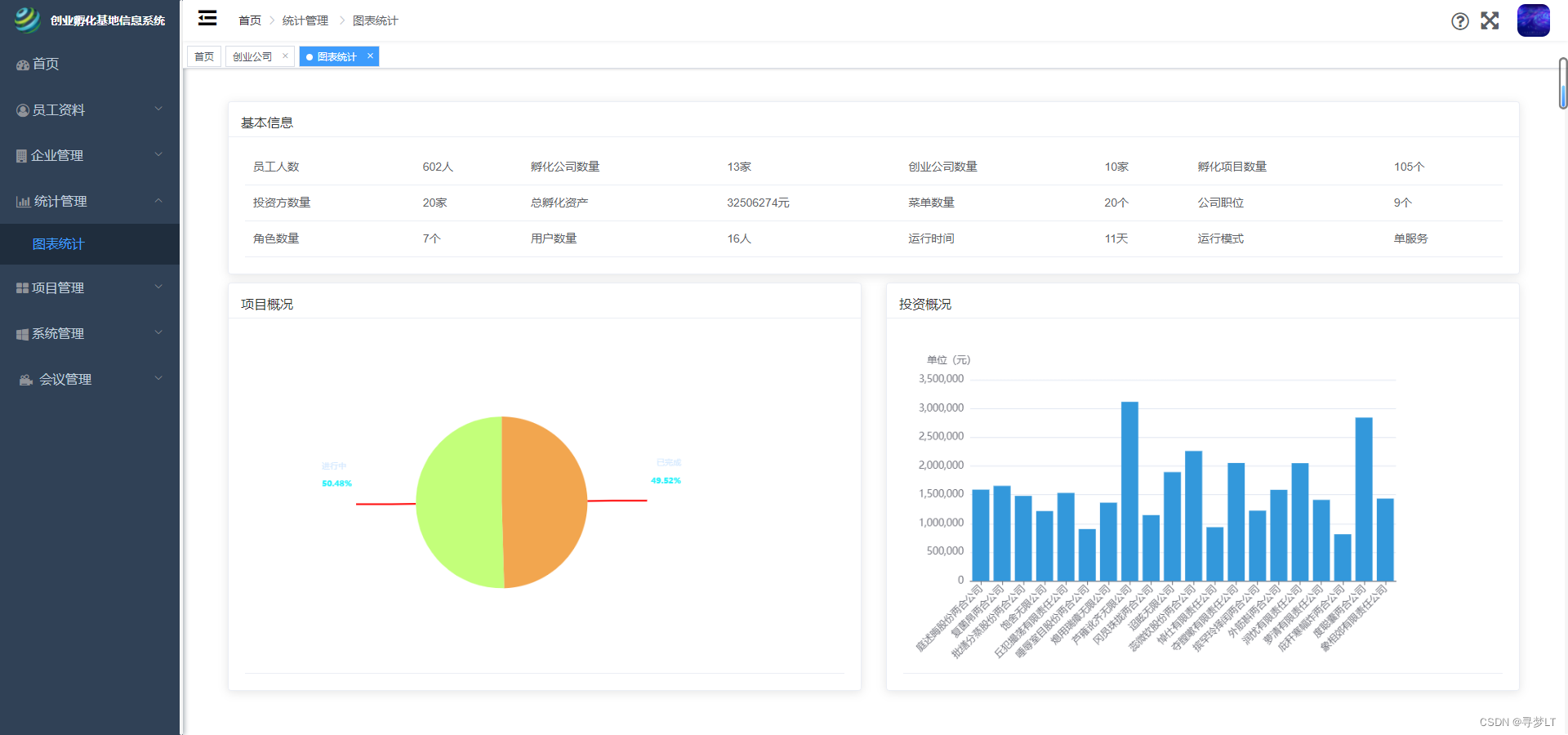This screenshot has width=1568, height=735.
Task: Toggle fullscreen with the expand icon
Action: (1490, 20)
